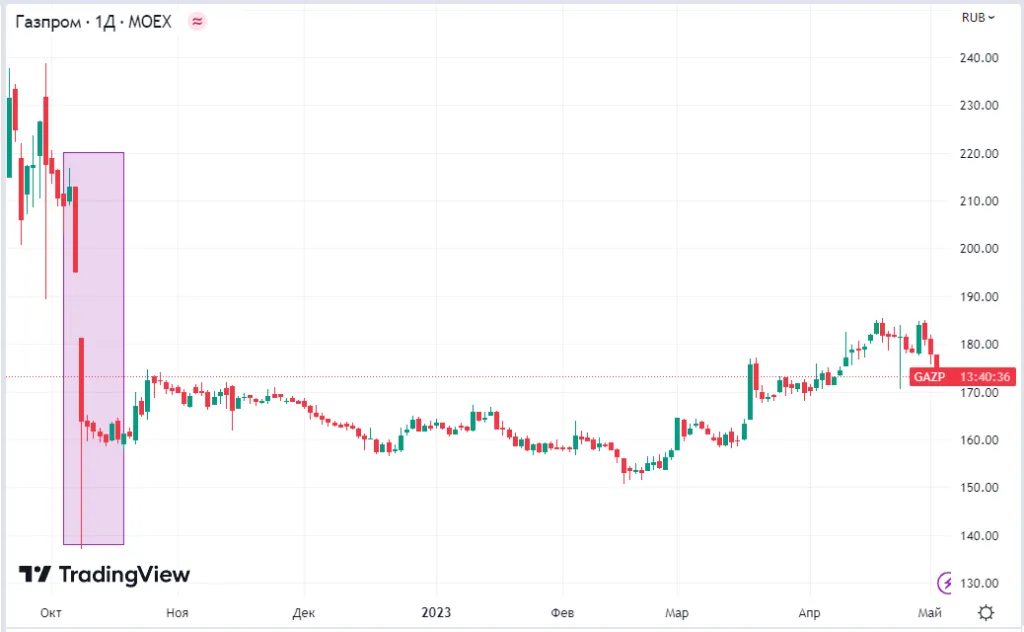Open the TradingView logo link
The height and width of the screenshot is (632, 1024).
point(104,575)
